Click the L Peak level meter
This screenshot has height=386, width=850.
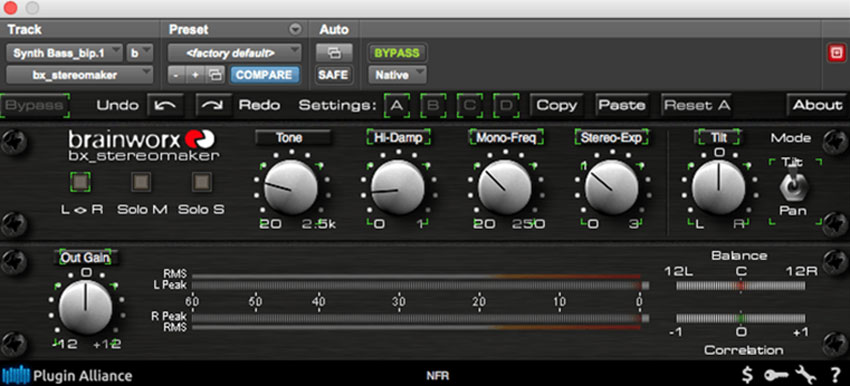pyautogui.click(x=421, y=286)
